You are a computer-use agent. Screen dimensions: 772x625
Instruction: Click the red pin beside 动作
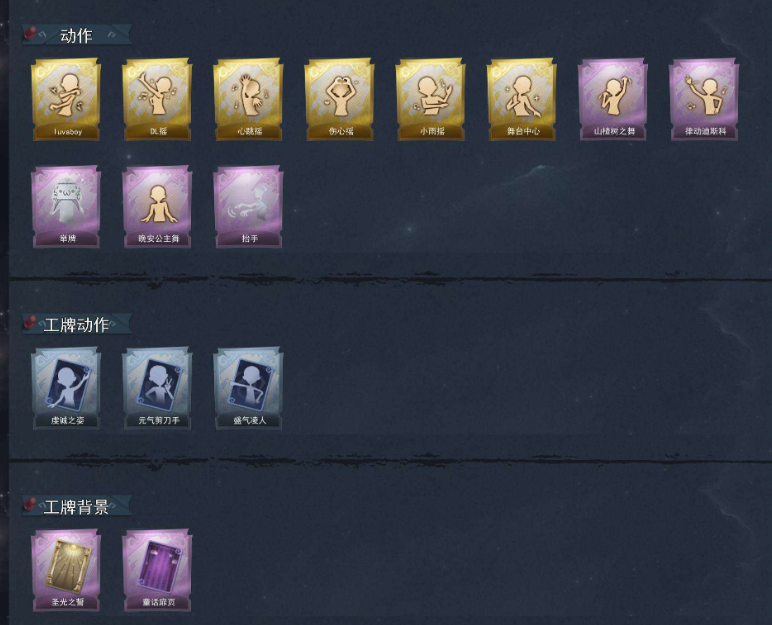coord(31,34)
